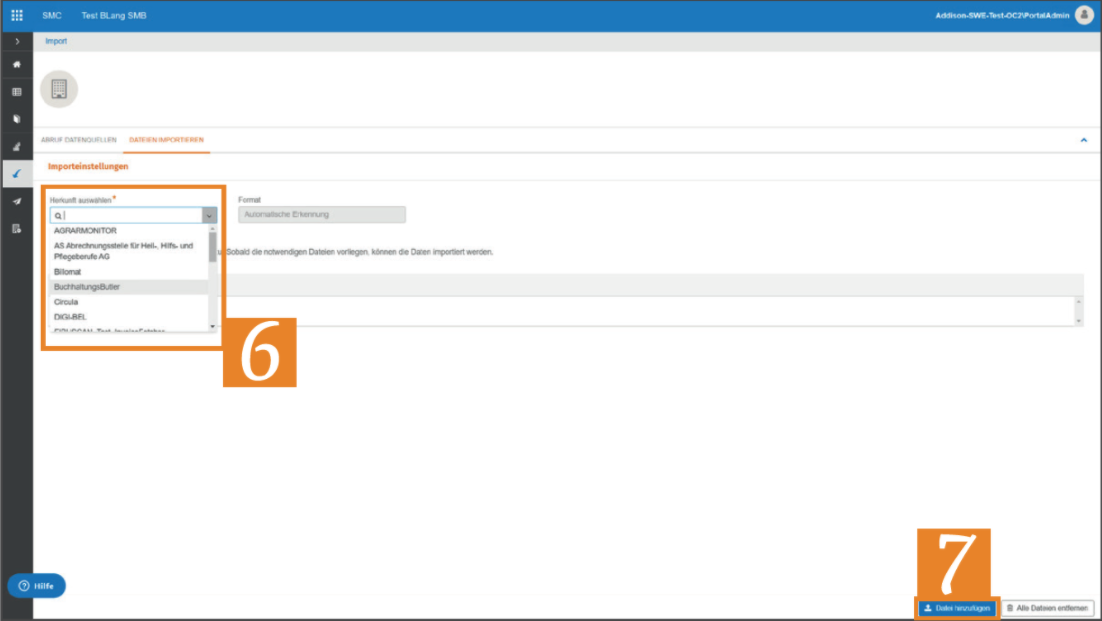Pick AGRARMONITOR in the origin list
Viewport: 1102px width, 621px height.
85,231
